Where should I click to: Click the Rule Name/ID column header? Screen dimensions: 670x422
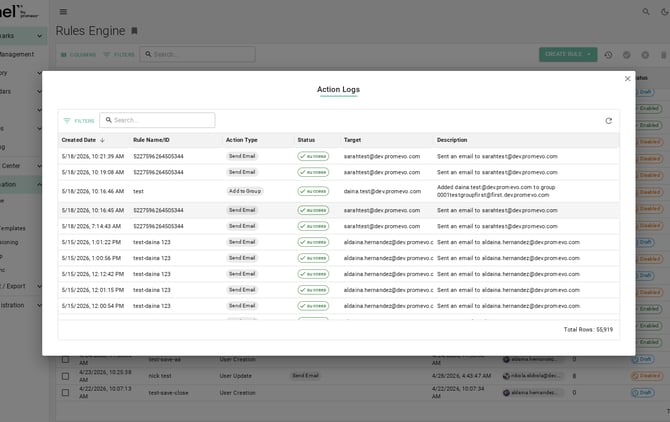pos(151,140)
